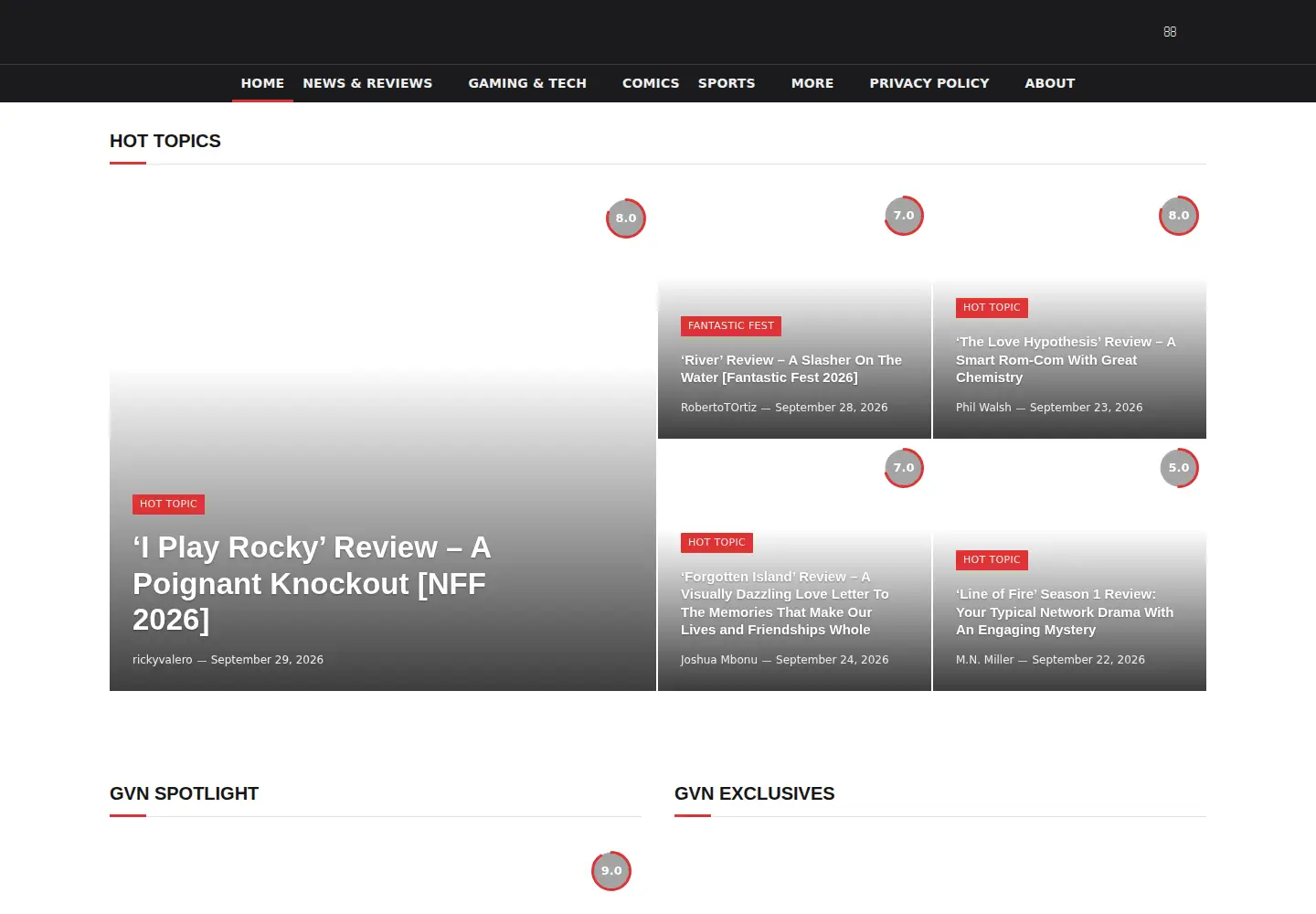This screenshot has width=1316, height=914.
Task: Expand the MORE navigation menu
Action: [812, 83]
